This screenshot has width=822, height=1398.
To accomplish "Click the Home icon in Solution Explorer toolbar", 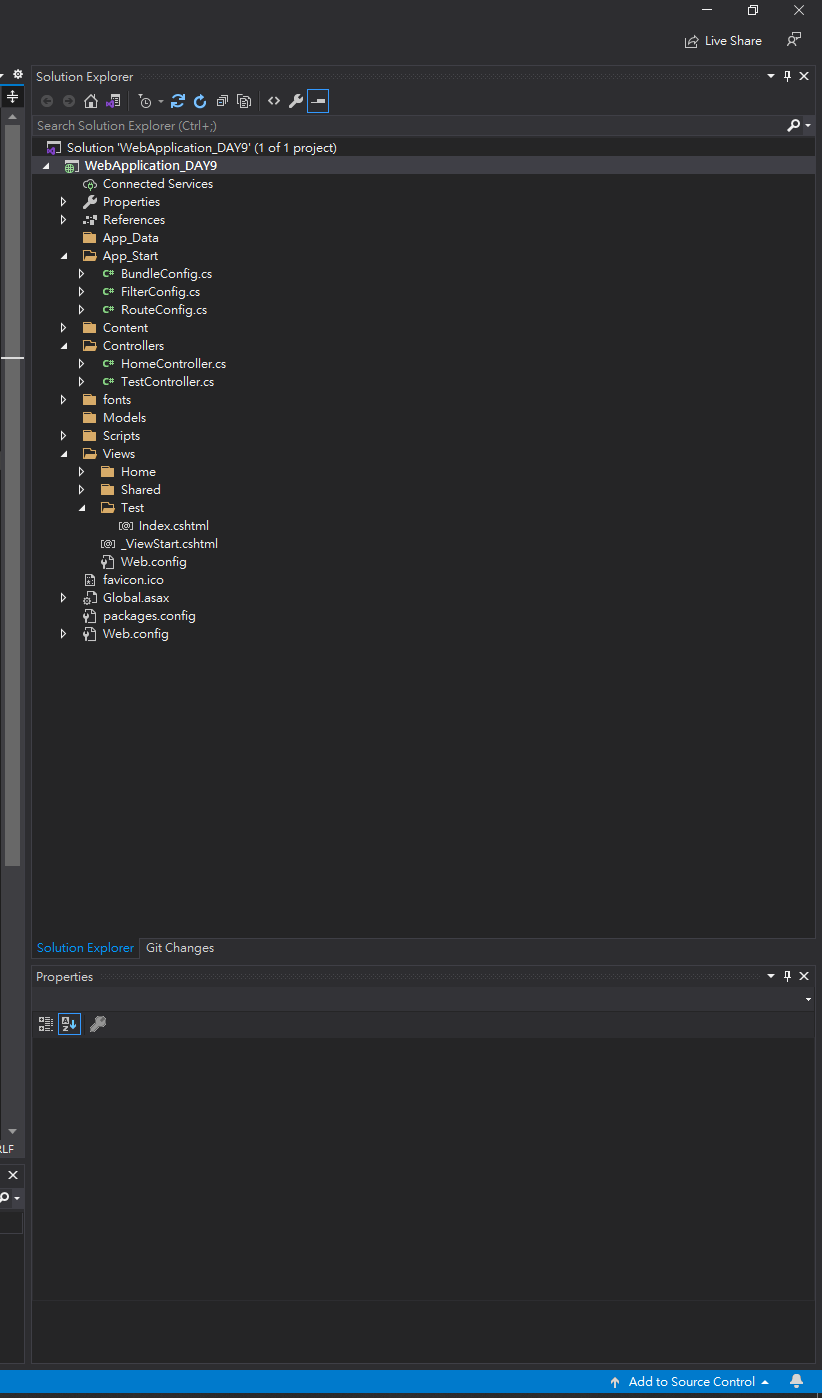I will [91, 101].
